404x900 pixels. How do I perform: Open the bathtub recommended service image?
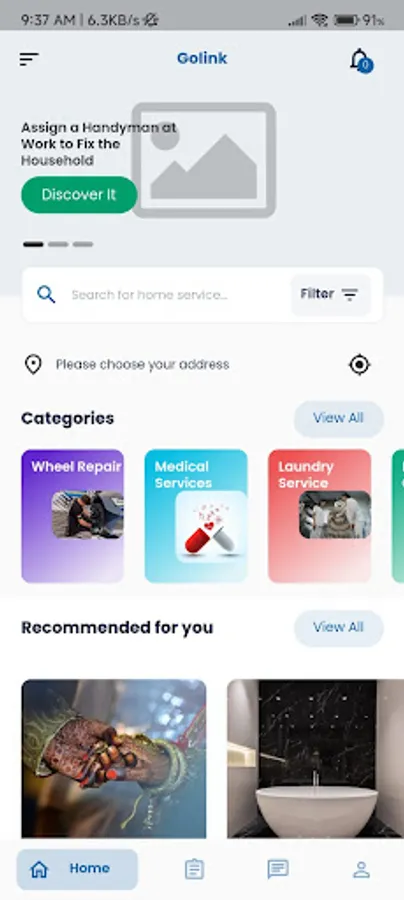(x=316, y=759)
